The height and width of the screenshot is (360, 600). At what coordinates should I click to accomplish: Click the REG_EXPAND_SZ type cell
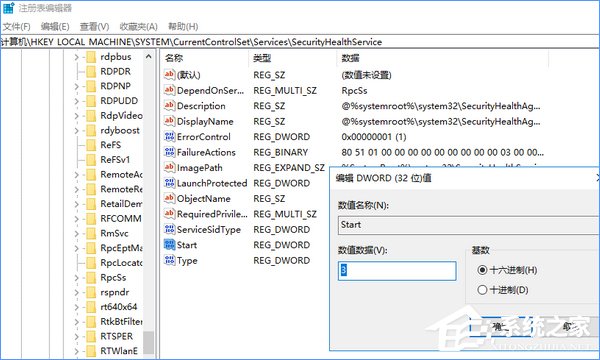(x=289, y=168)
